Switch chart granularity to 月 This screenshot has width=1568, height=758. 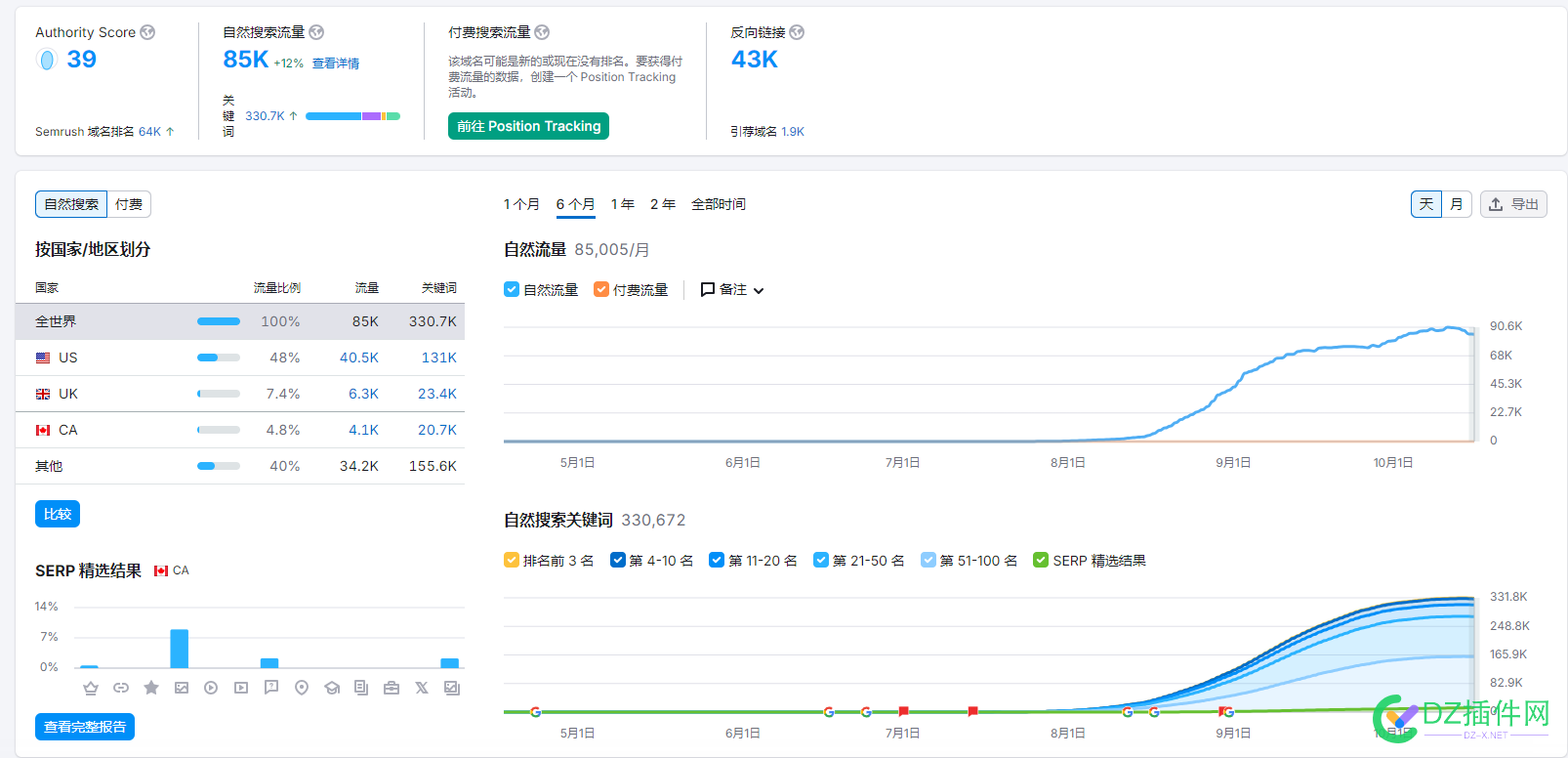tap(1457, 204)
